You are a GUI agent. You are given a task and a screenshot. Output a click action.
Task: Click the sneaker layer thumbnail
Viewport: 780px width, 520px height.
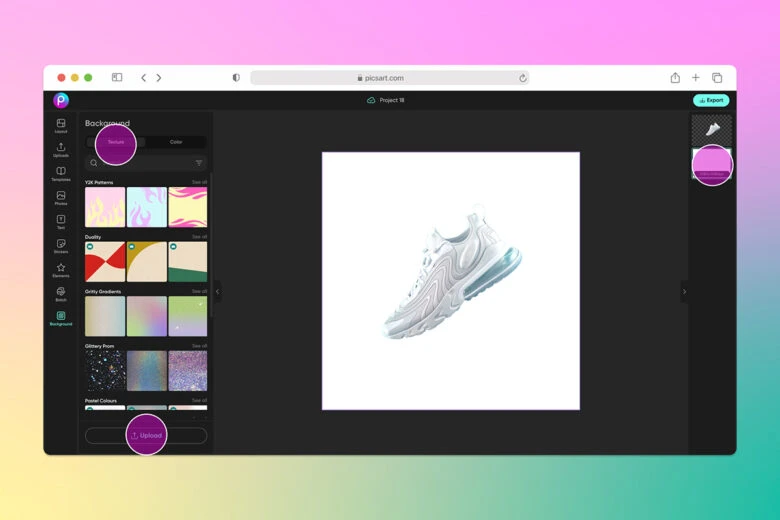pyautogui.click(x=712, y=130)
